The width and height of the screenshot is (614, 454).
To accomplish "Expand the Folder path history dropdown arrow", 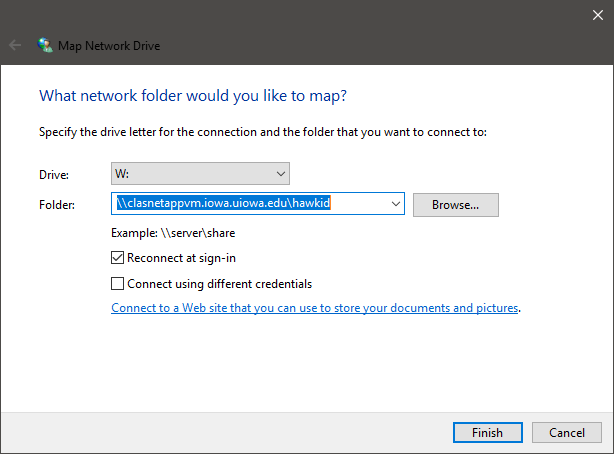I will click(x=395, y=204).
